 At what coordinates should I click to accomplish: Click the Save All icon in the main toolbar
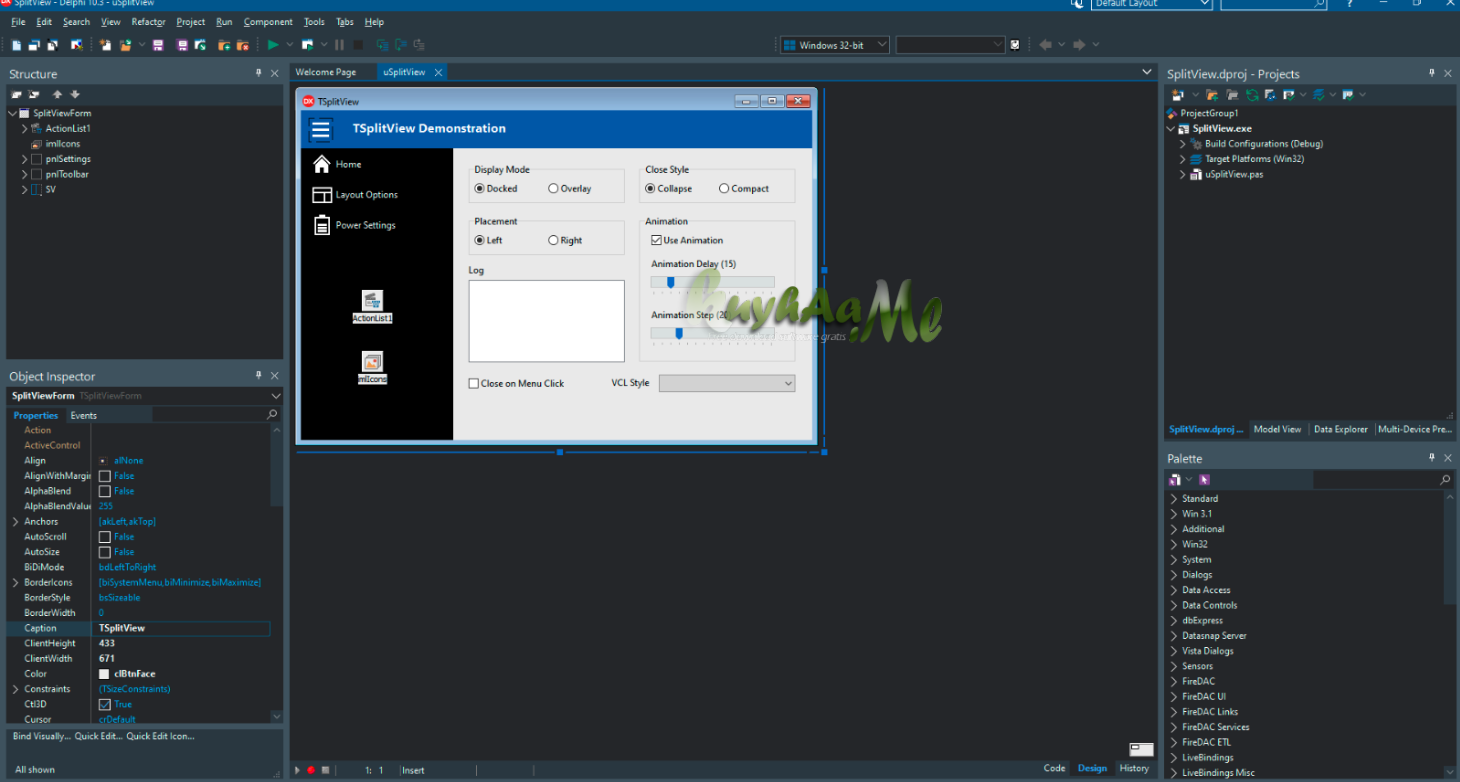click(x=183, y=45)
